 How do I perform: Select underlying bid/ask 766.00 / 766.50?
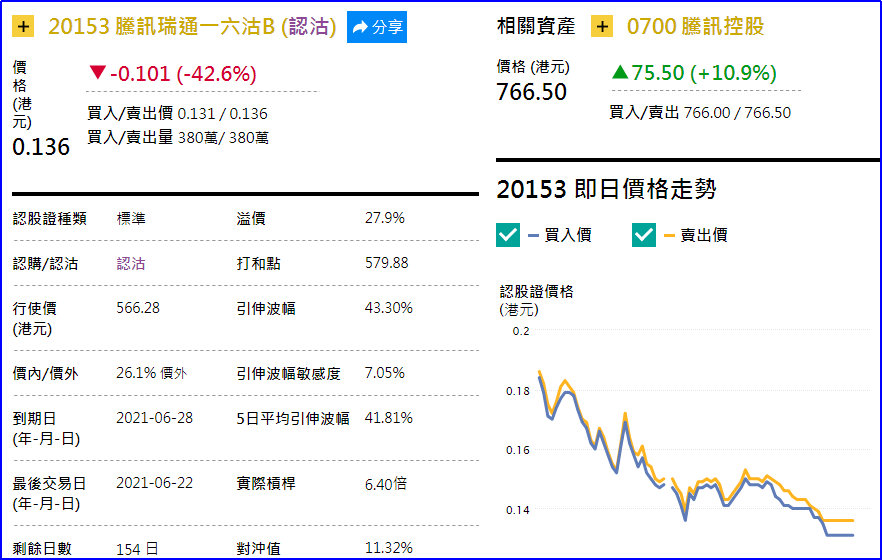pyautogui.click(x=737, y=112)
